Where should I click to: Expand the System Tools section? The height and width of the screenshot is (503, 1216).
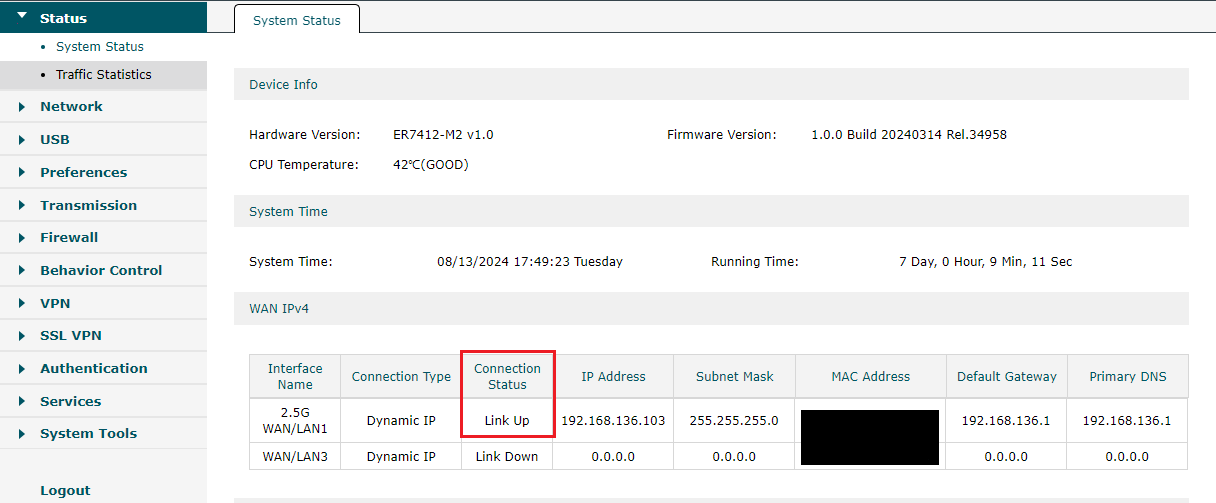coord(88,434)
